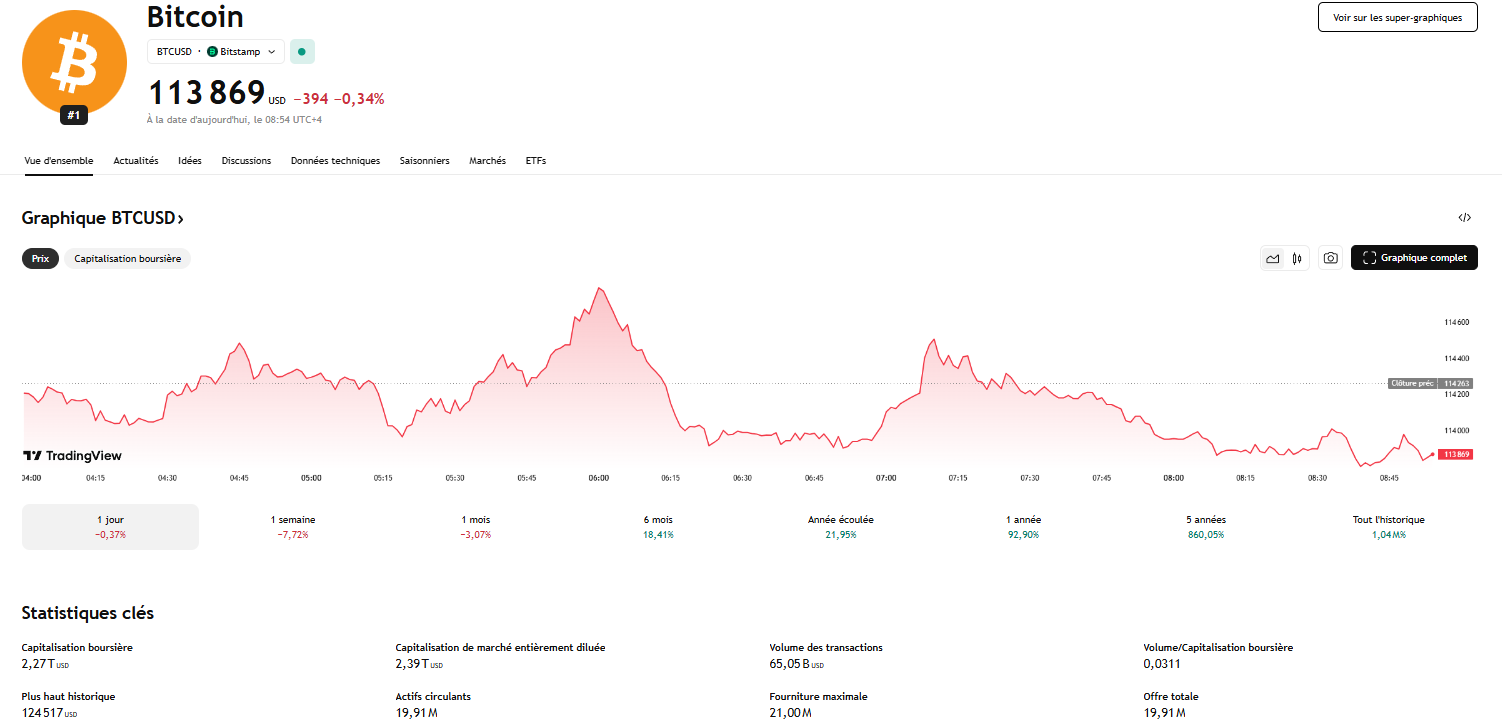Click the 113 869 USD price value
Image resolution: width=1502 pixels, height=724 pixels.
207,93
